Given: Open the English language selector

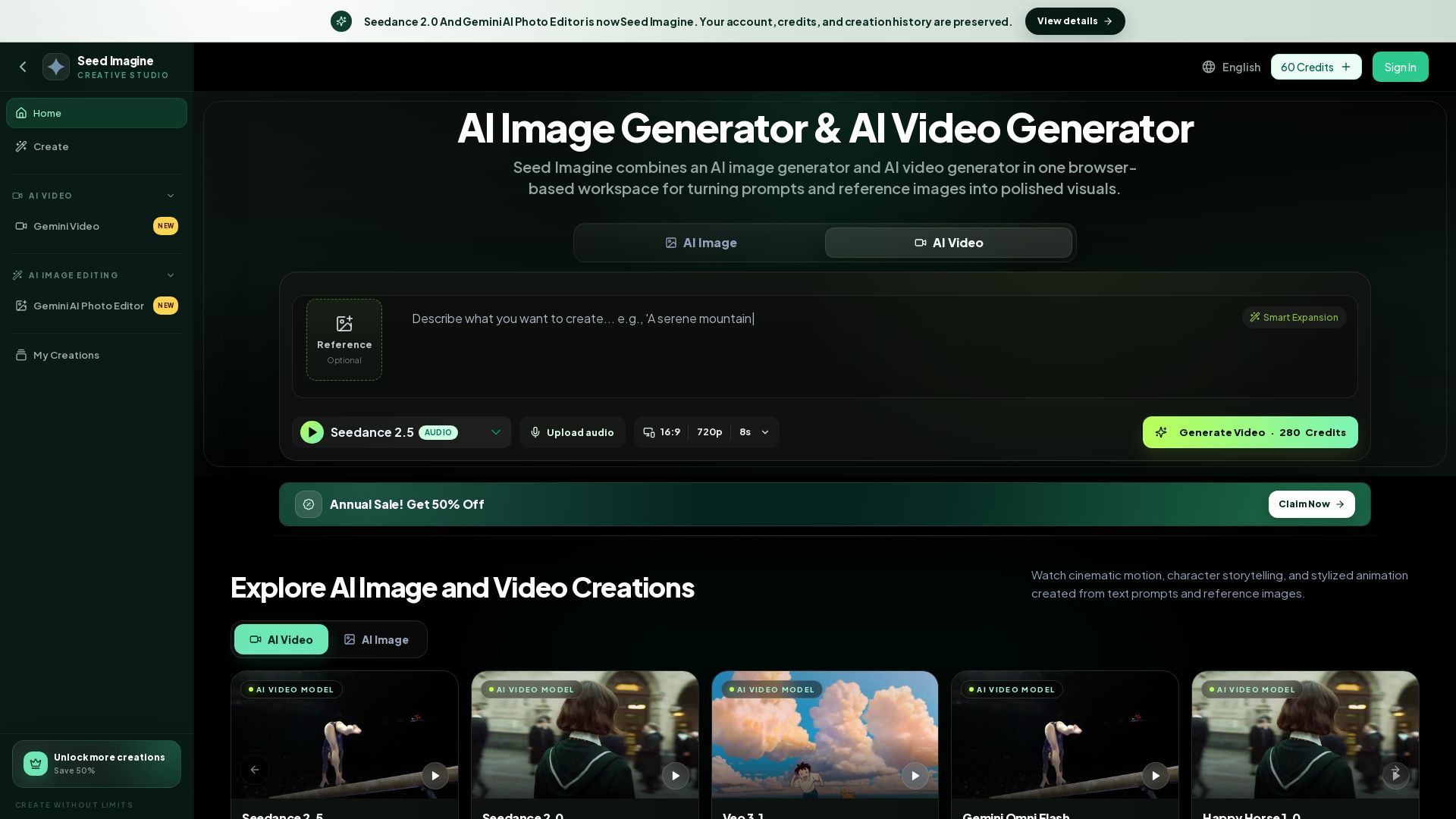Looking at the screenshot, I should [x=1232, y=67].
